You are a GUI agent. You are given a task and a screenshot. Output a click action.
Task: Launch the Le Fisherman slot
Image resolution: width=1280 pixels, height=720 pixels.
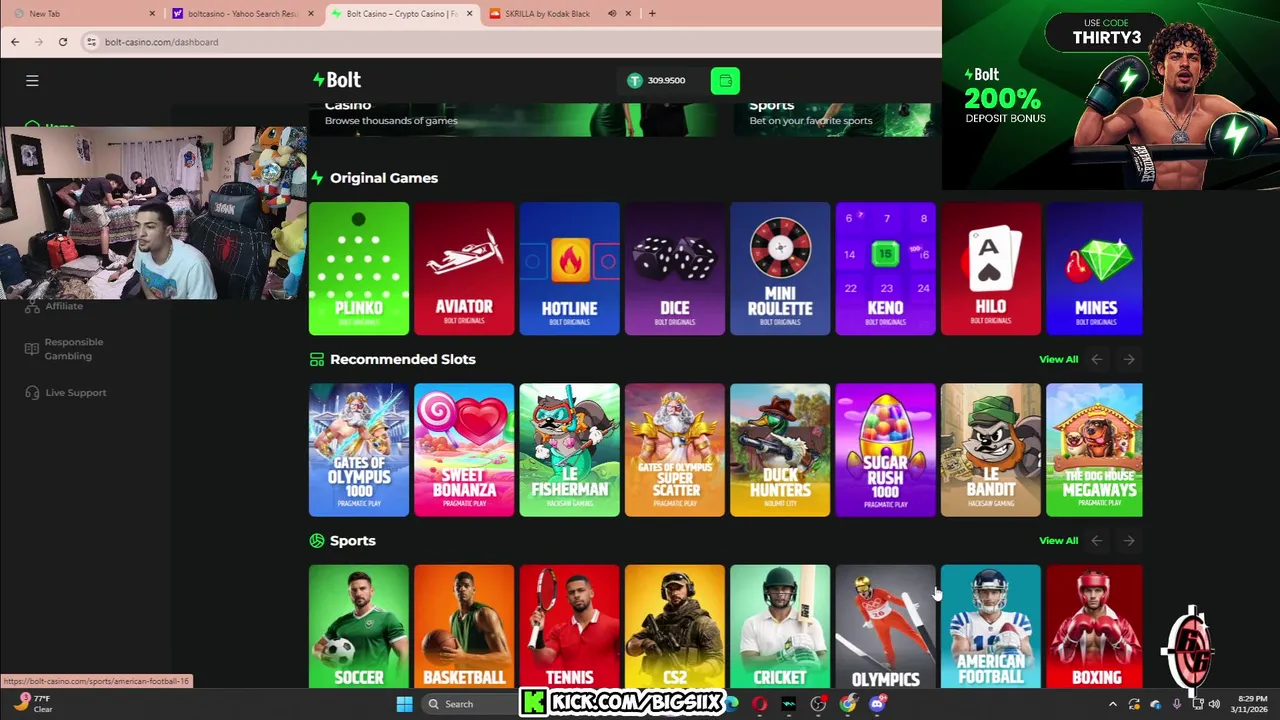[x=569, y=450]
